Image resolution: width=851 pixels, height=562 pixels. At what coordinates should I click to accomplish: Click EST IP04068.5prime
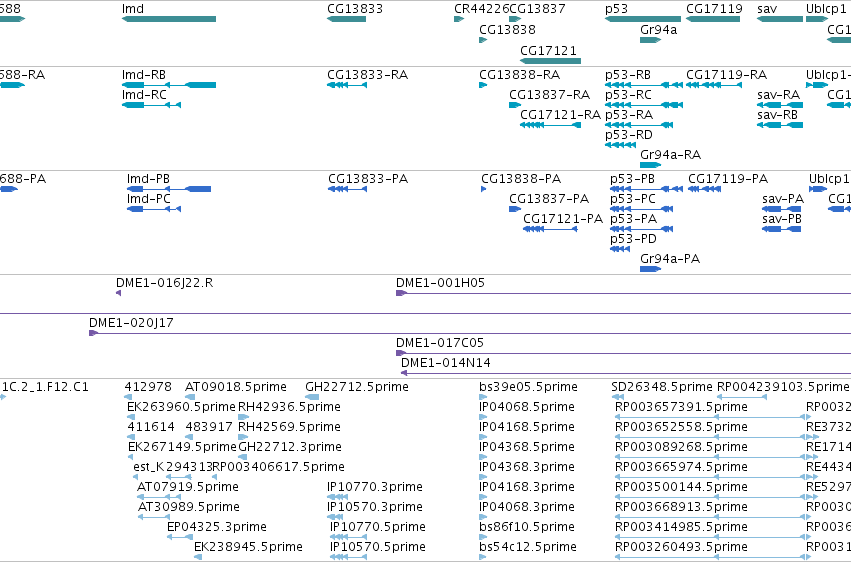point(483,417)
